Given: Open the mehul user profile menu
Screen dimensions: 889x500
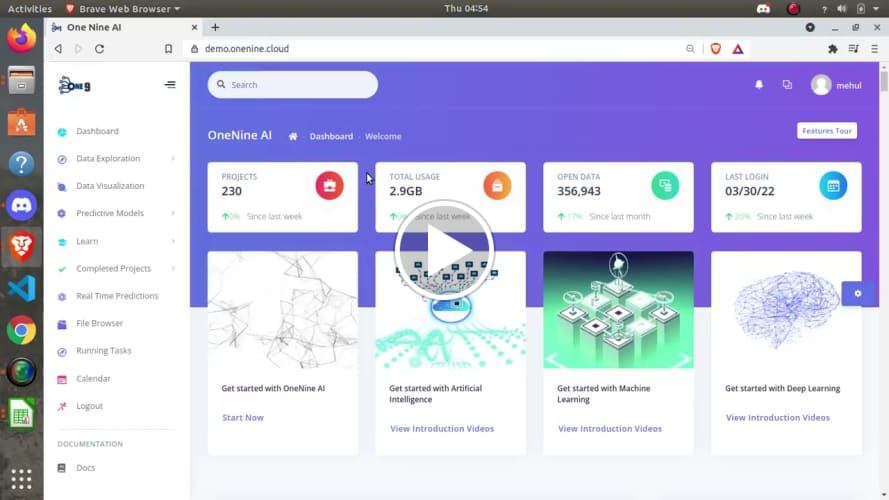Looking at the screenshot, I should pos(836,85).
